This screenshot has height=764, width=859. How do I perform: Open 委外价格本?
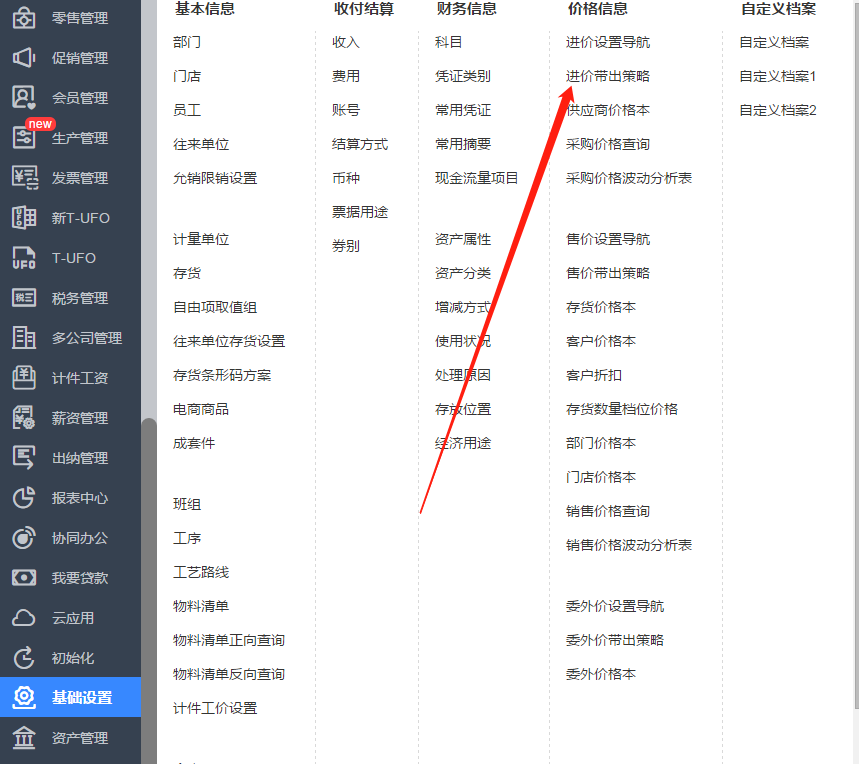click(601, 674)
